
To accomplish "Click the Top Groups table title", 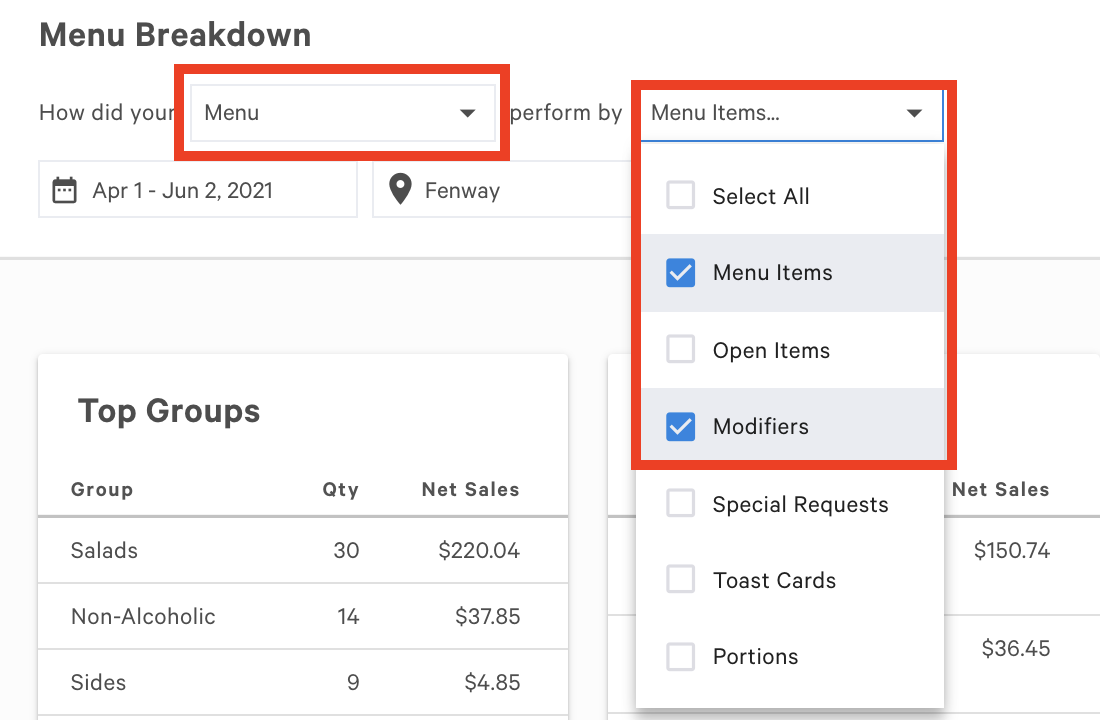I will coord(168,410).
